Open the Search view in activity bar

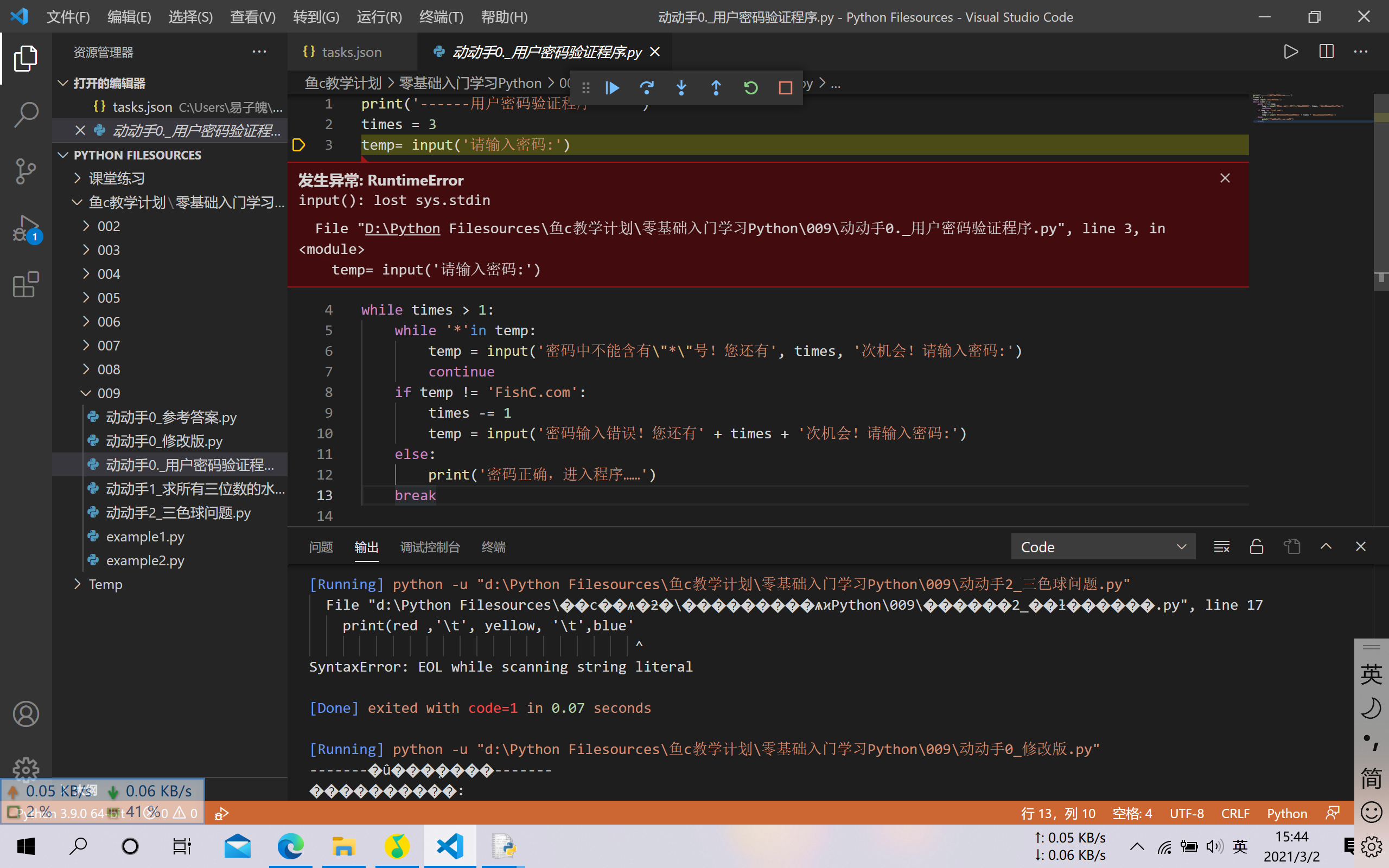coord(26,115)
